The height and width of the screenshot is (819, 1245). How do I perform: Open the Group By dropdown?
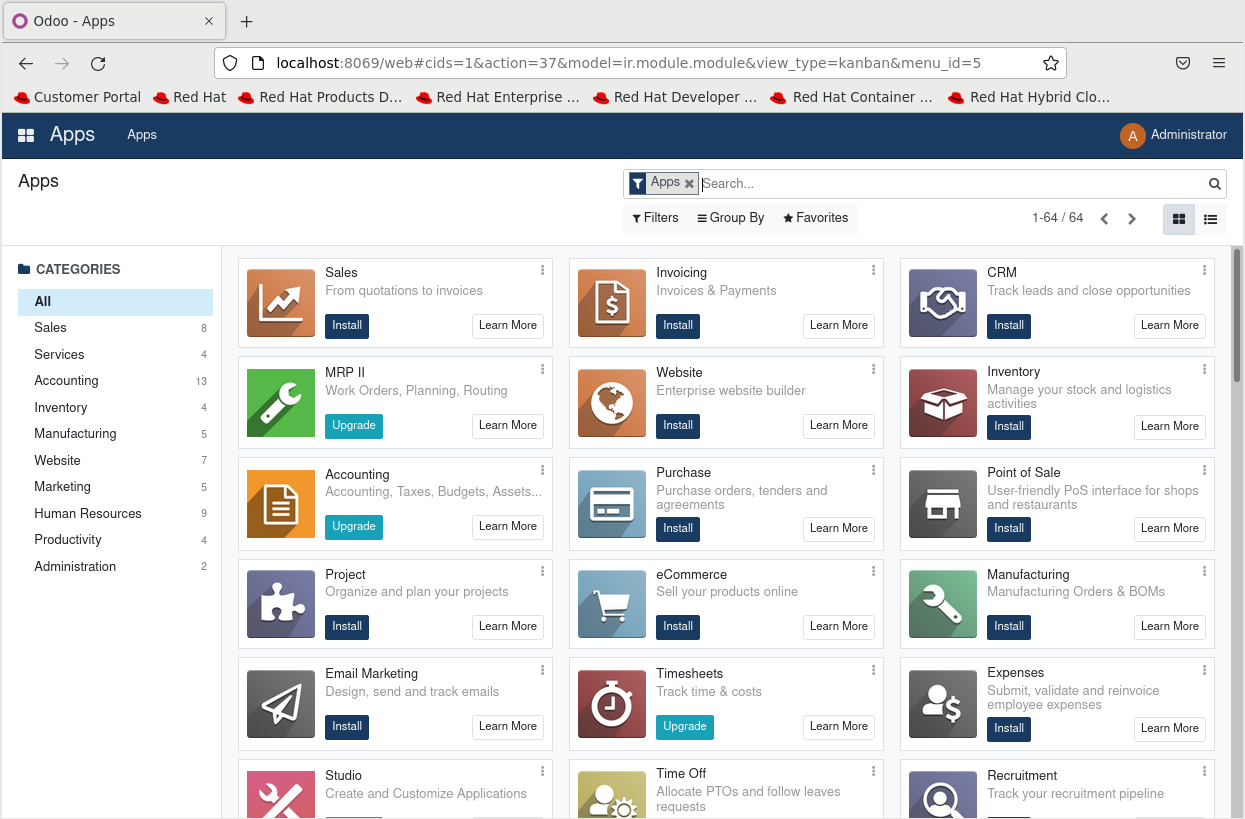[731, 218]
